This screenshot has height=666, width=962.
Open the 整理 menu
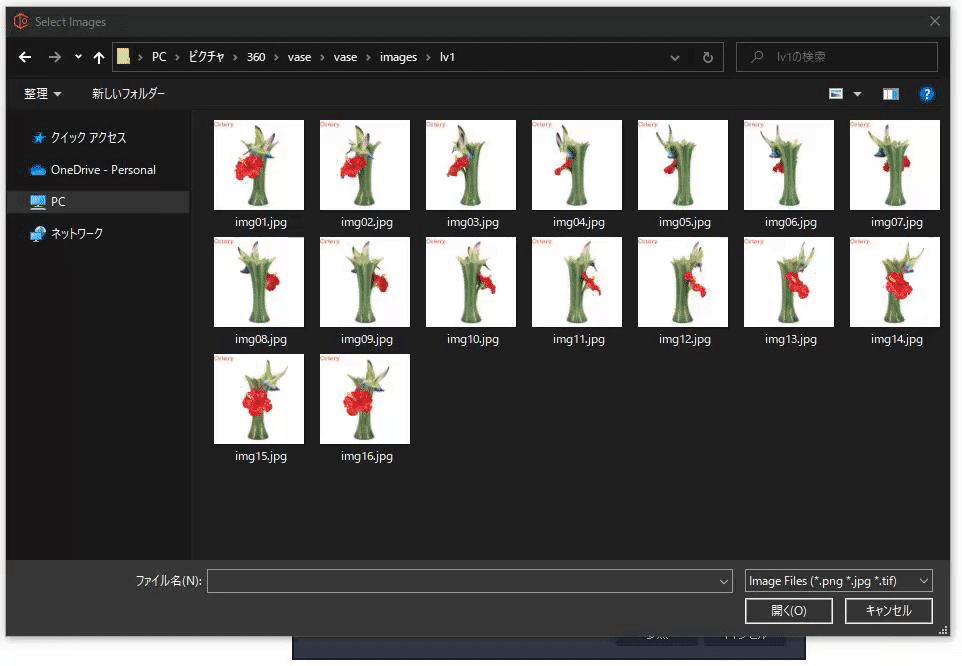(42, 94)
